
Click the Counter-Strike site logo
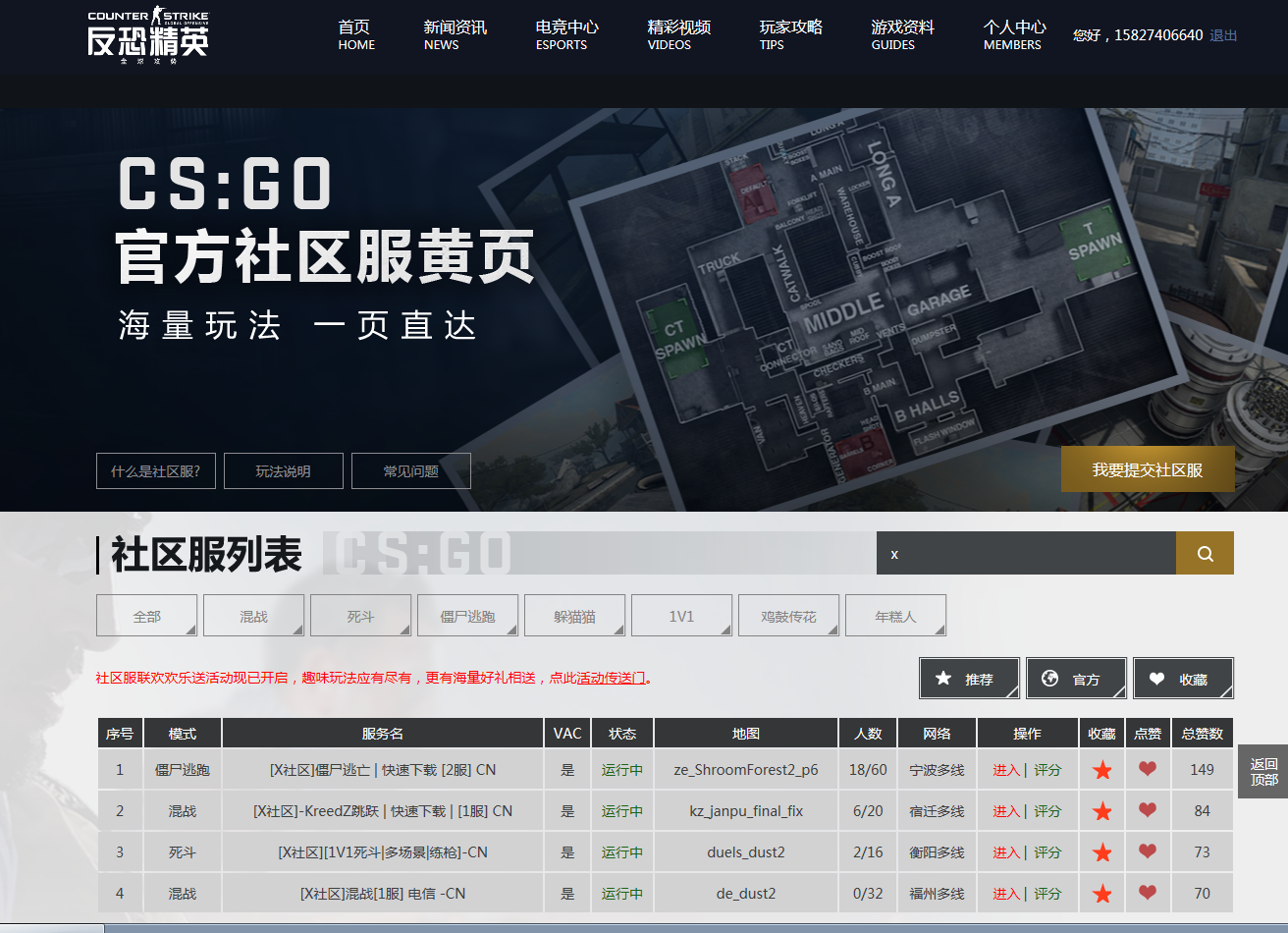click(148, 34)
